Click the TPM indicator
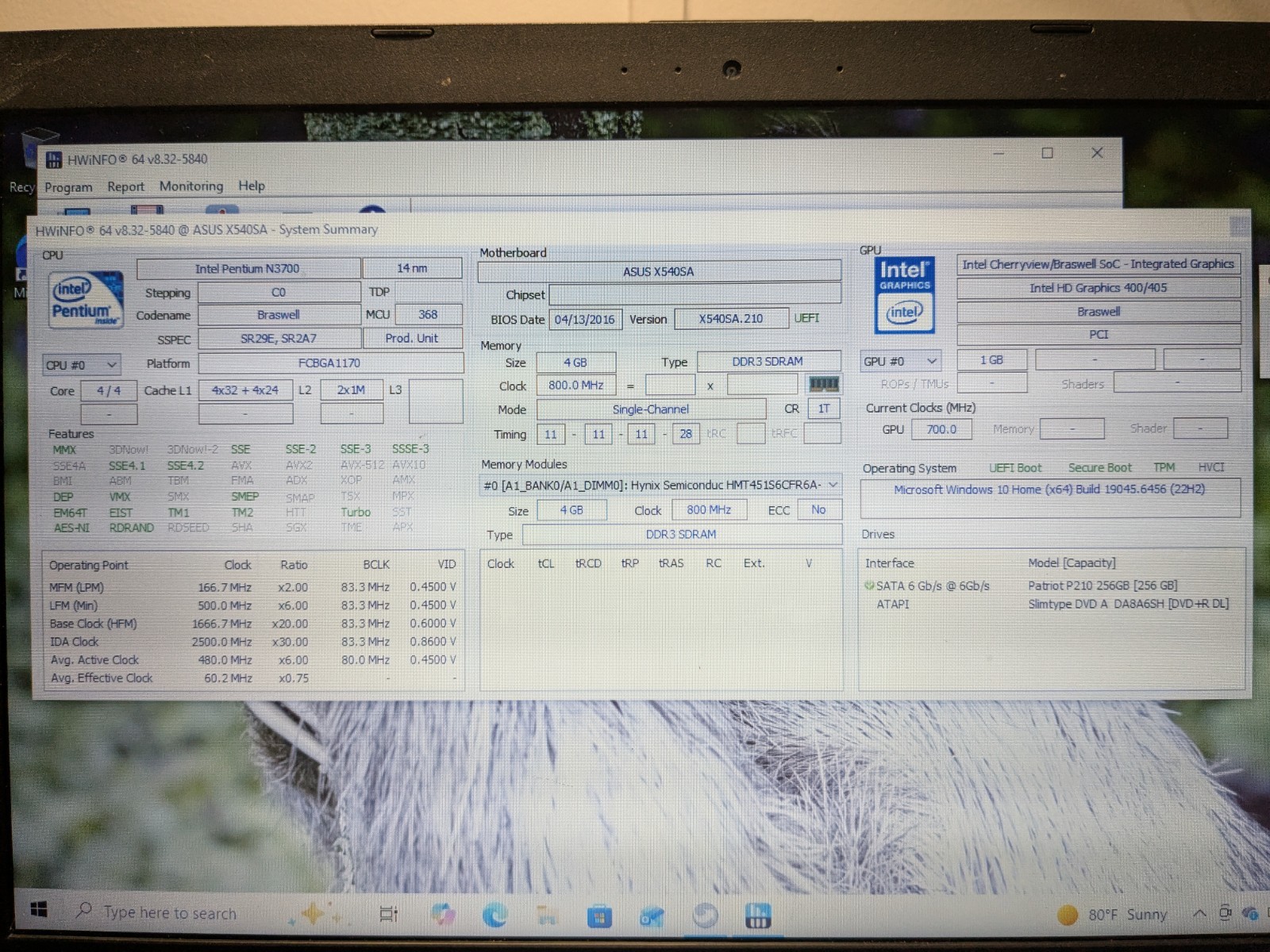The height and width of the screenshot is (952, 1270). 1164,467
